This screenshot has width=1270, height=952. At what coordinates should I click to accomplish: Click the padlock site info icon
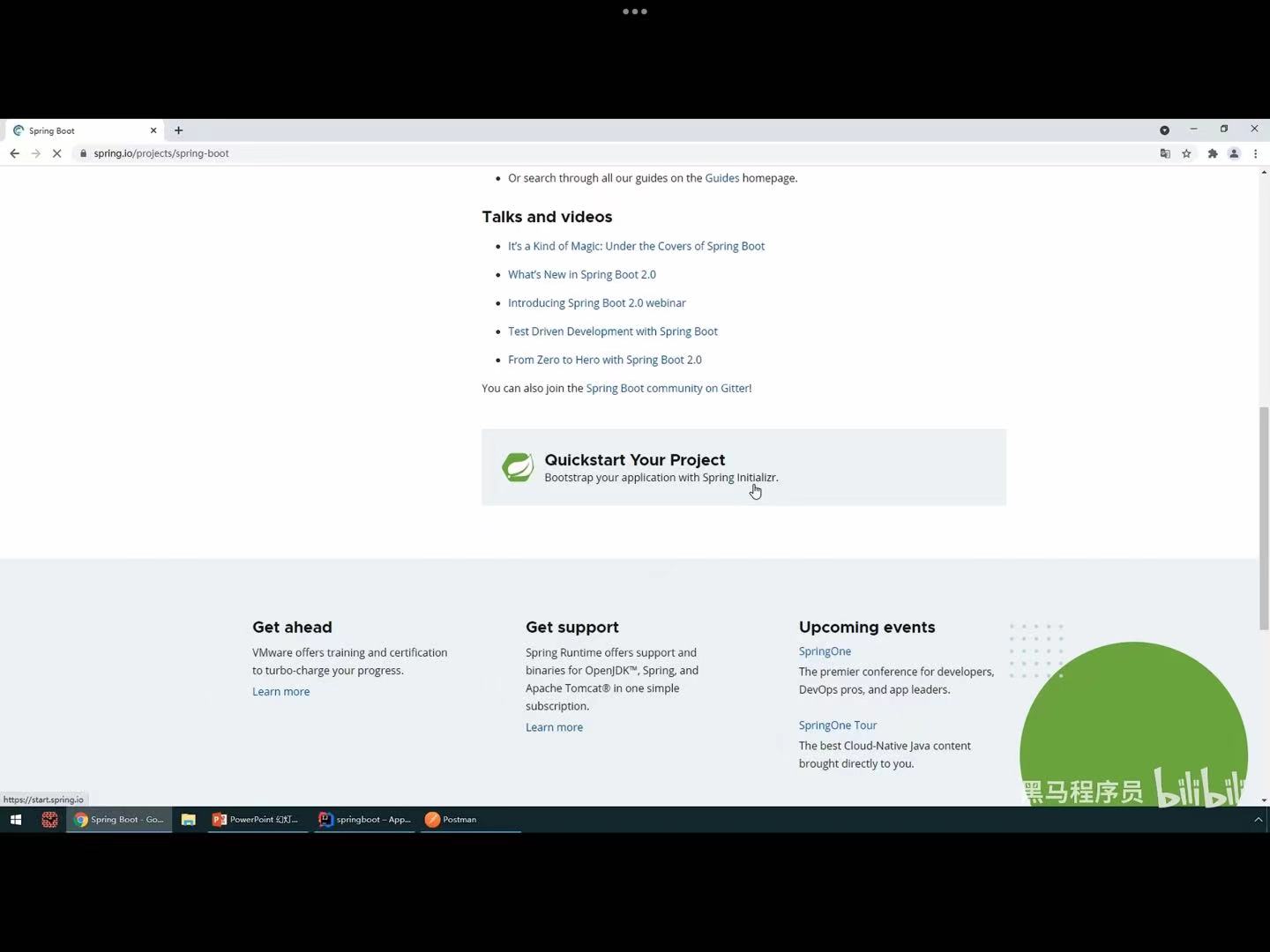pos(83,153)
